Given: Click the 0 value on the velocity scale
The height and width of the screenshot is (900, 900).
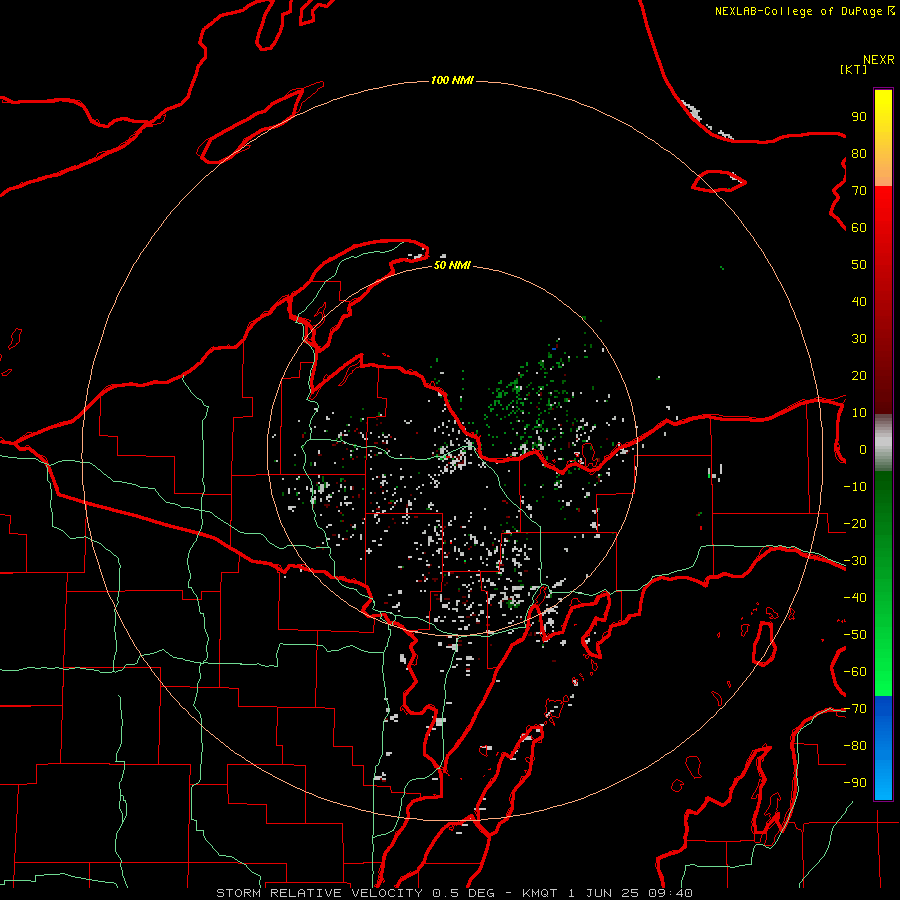Looking at the screenshot, I should tap(863, 449).
